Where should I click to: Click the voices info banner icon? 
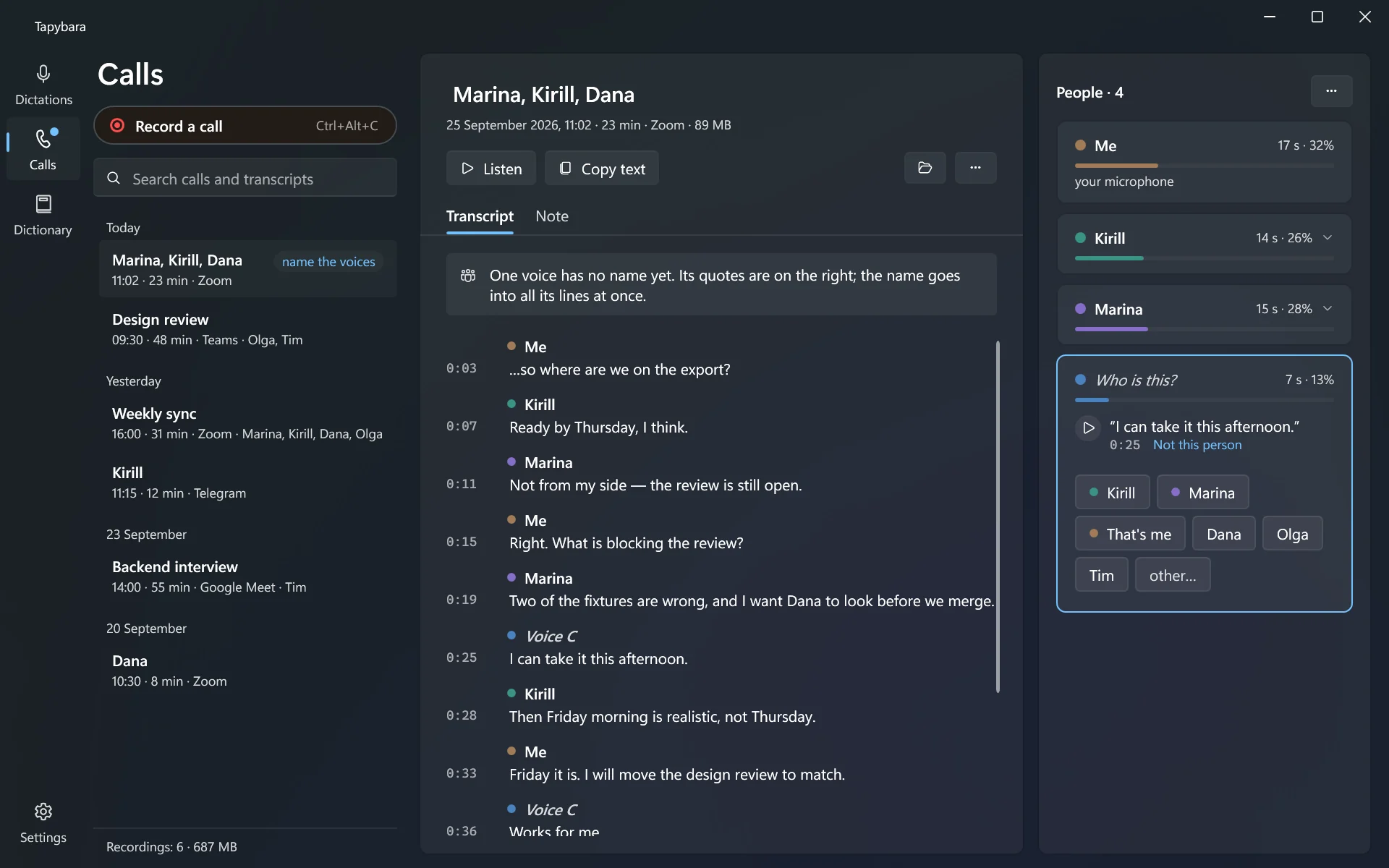click(468, 276)
